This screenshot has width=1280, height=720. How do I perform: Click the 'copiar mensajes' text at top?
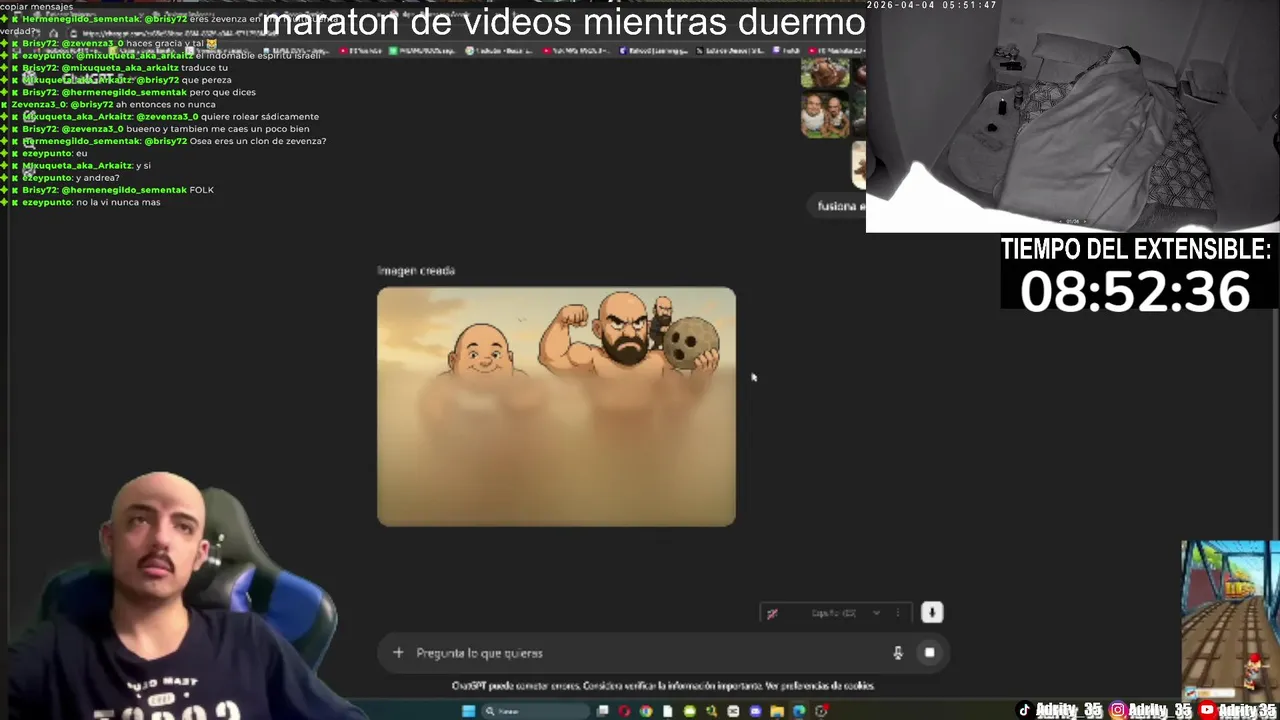[x=37, y=6]
